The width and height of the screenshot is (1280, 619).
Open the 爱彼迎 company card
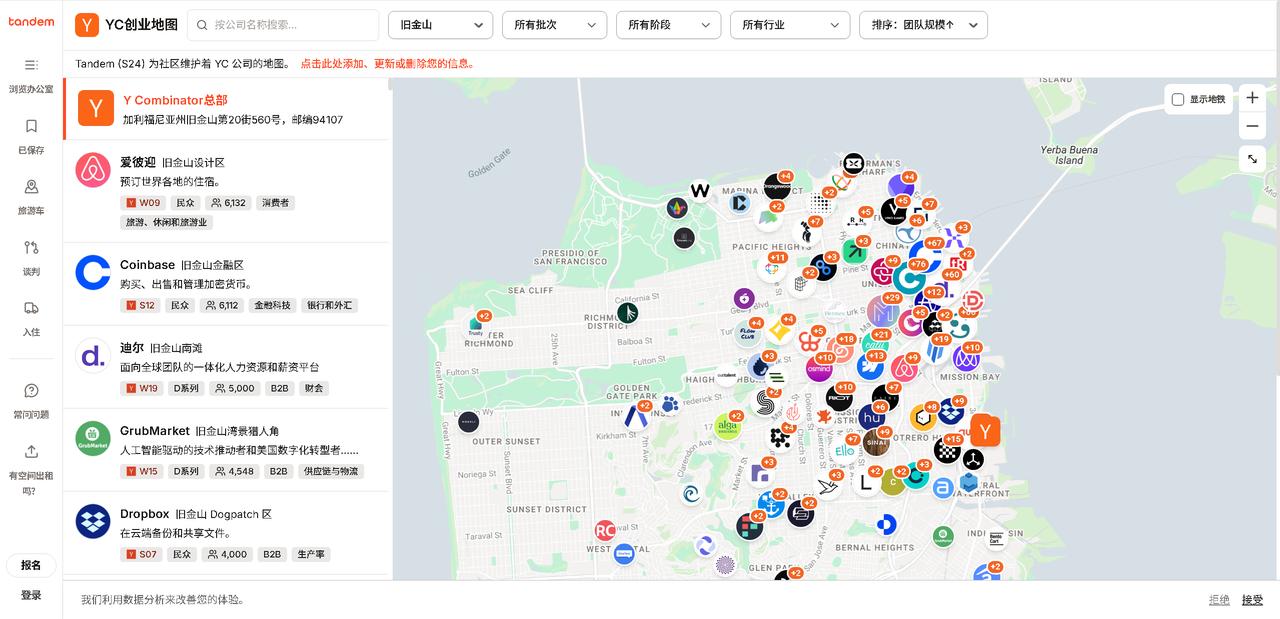pyautogui.click(x=226, y=191)
